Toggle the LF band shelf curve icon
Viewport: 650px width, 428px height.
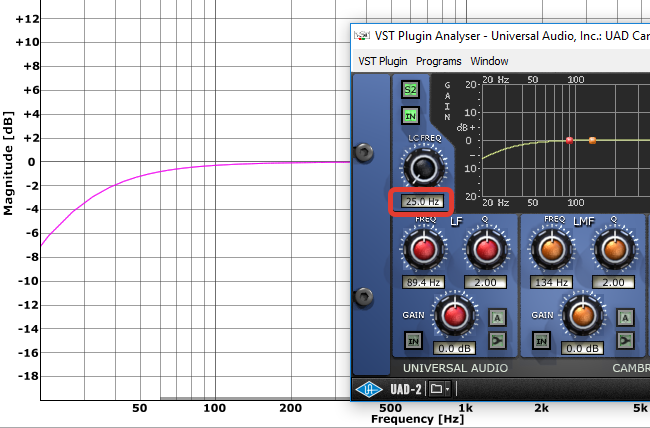click(497, 340)
